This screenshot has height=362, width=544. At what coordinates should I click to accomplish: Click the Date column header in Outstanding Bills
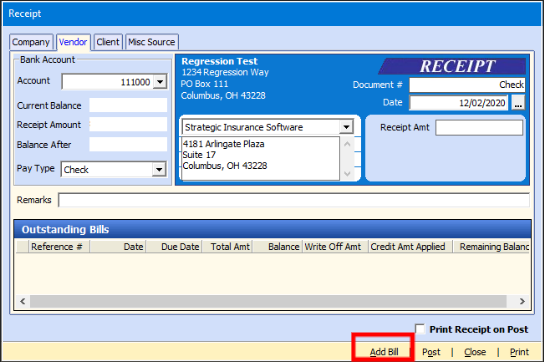point(118,247)
